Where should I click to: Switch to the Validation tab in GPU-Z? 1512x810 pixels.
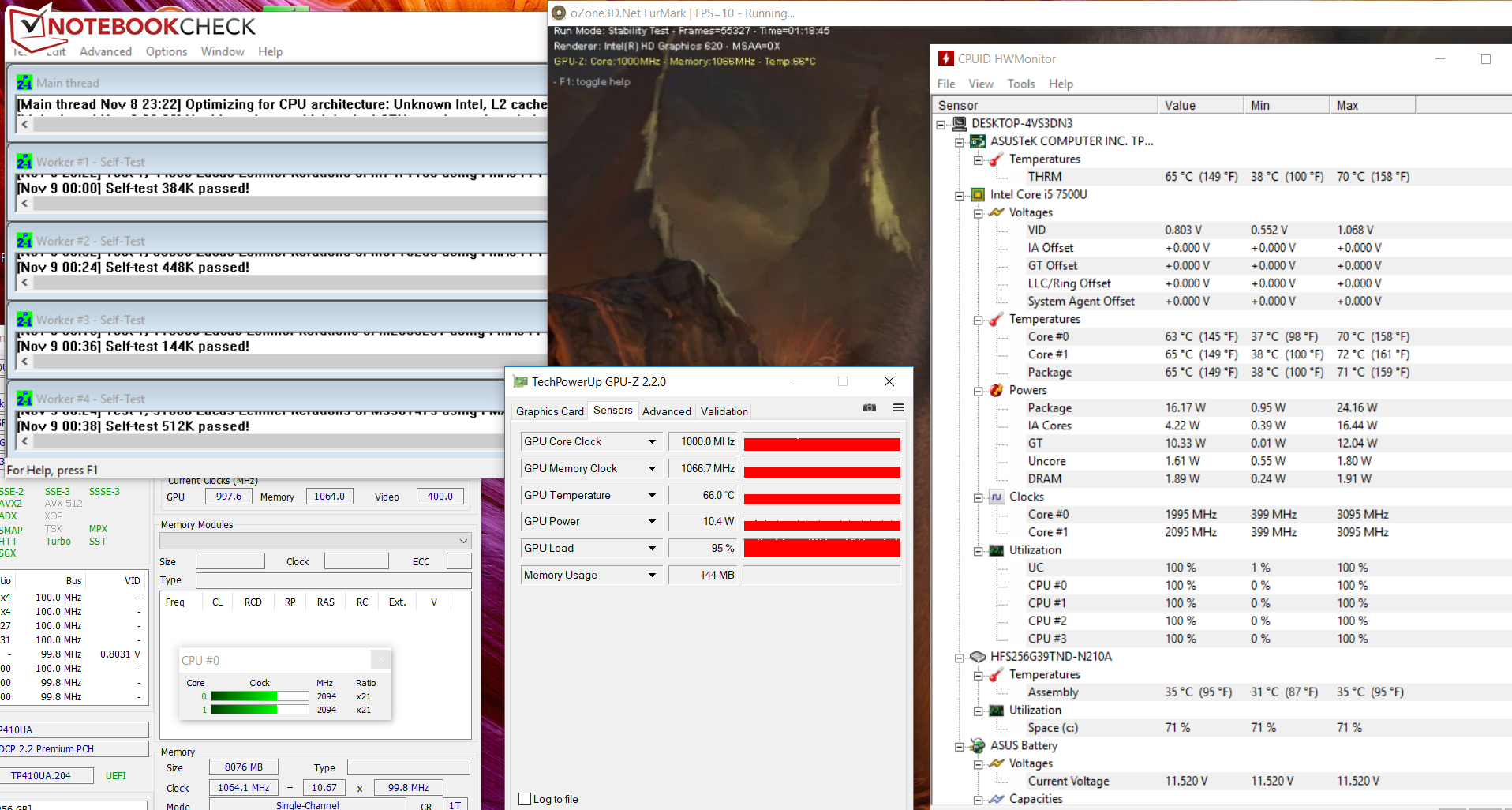coord(724,411)
